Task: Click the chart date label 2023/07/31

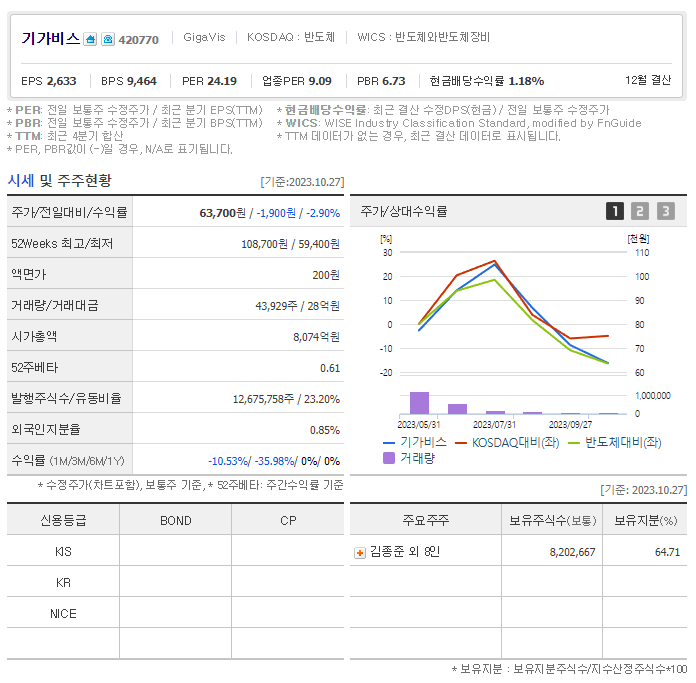Action: pos(494,425)
